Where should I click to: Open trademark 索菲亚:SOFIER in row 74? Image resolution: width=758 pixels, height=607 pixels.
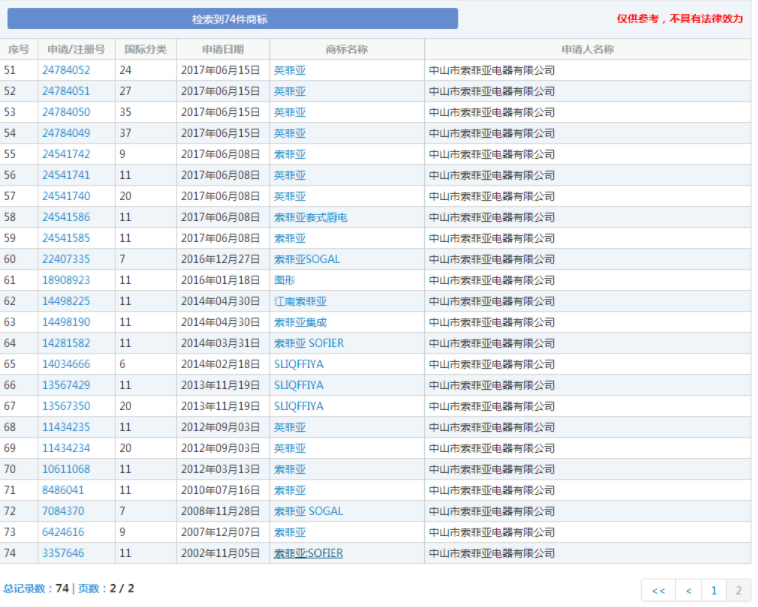[x=308, y=554]
